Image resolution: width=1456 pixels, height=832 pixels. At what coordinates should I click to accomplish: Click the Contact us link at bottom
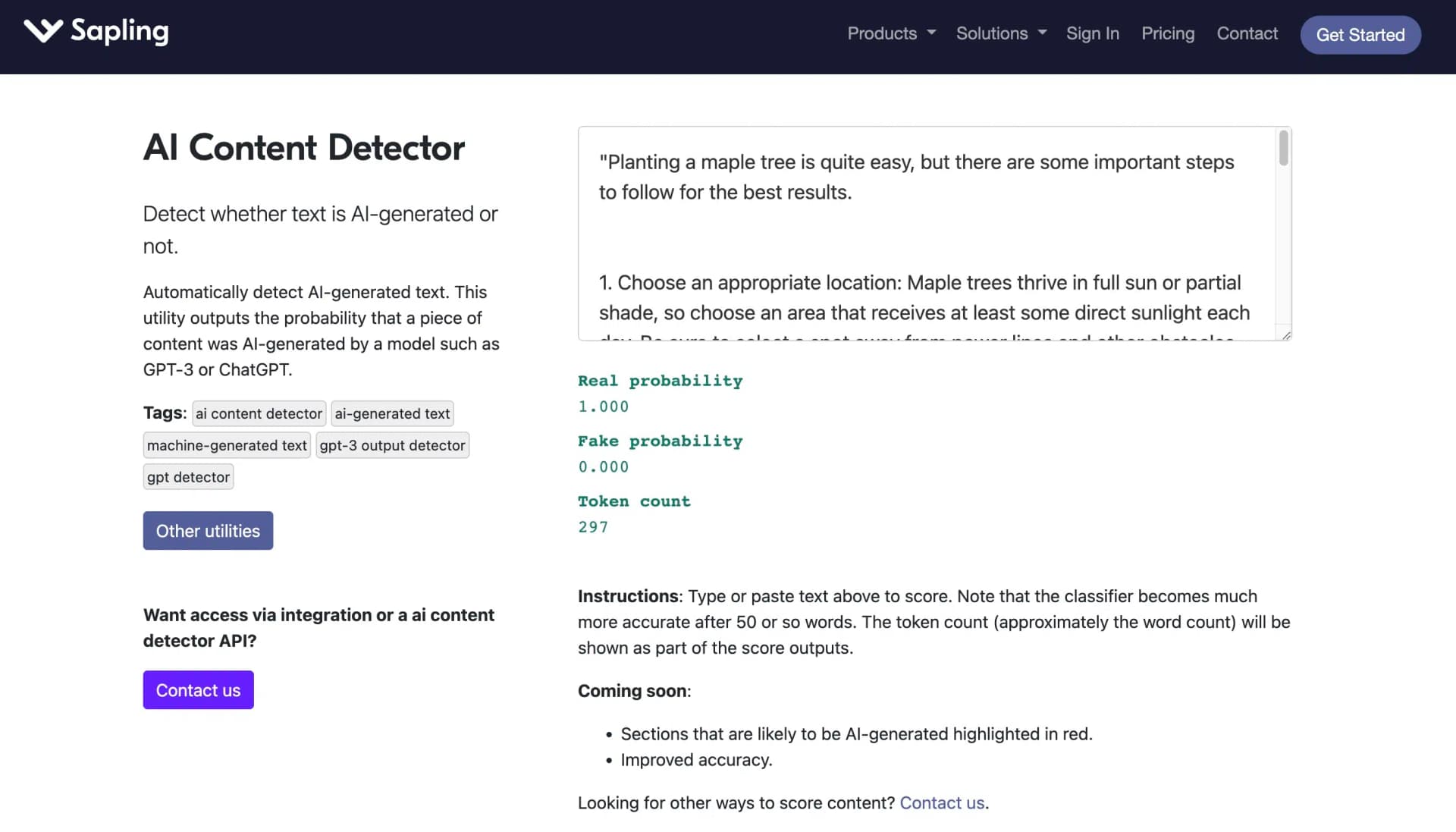(x=942, y=802)
